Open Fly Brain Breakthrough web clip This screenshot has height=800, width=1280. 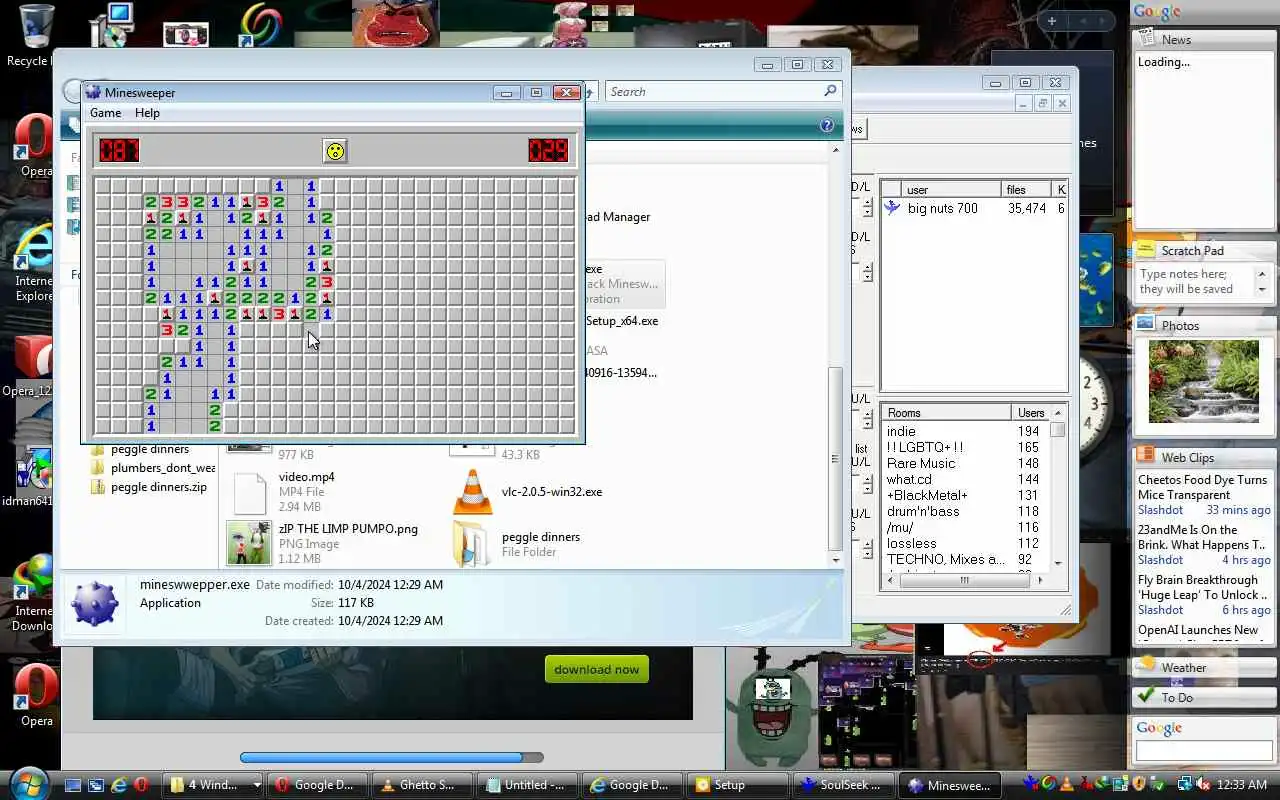coord(1202,587)
